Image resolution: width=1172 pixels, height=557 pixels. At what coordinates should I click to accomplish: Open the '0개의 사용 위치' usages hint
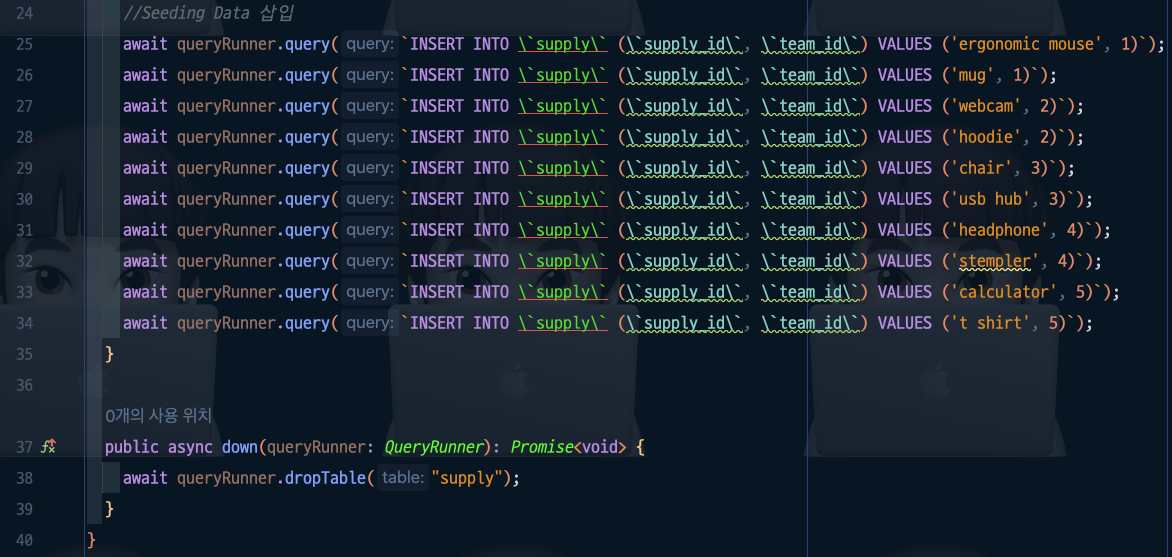[x=158, y=416]
